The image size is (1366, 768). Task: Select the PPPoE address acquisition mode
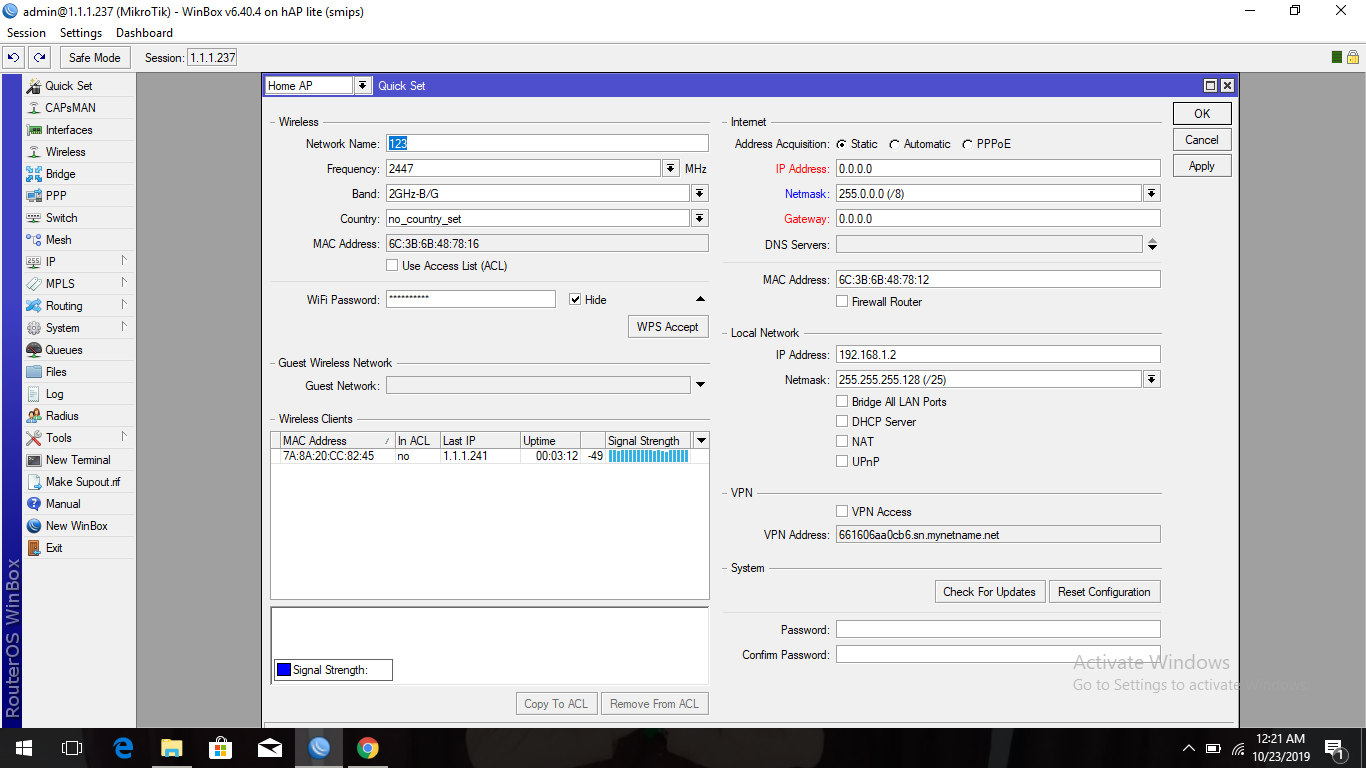[968, 143]
